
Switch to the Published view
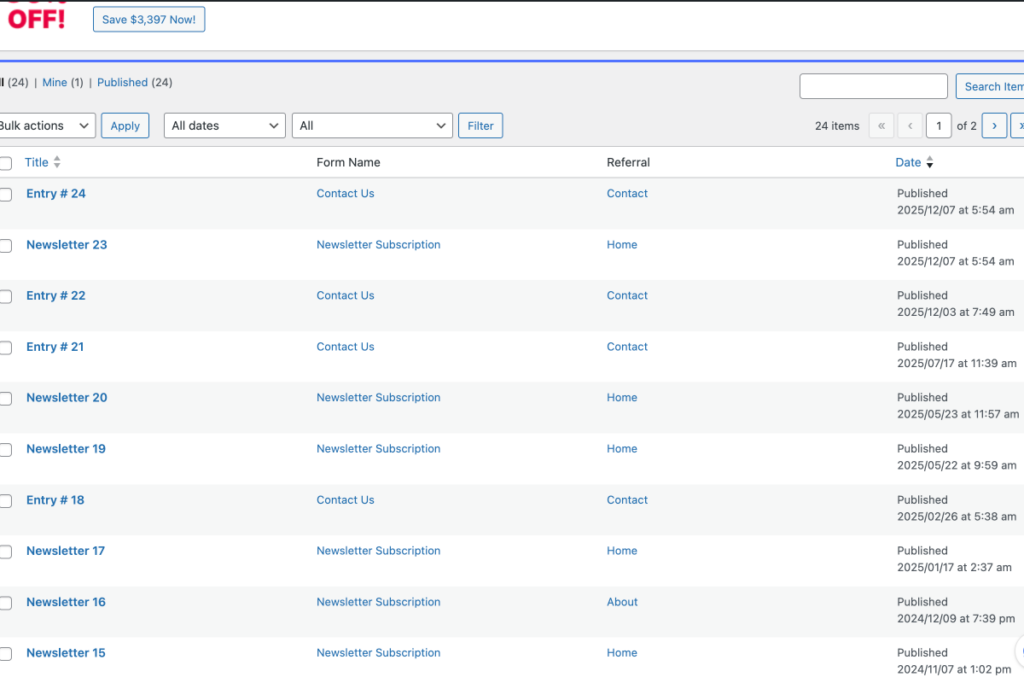click(x=122, y=82)
